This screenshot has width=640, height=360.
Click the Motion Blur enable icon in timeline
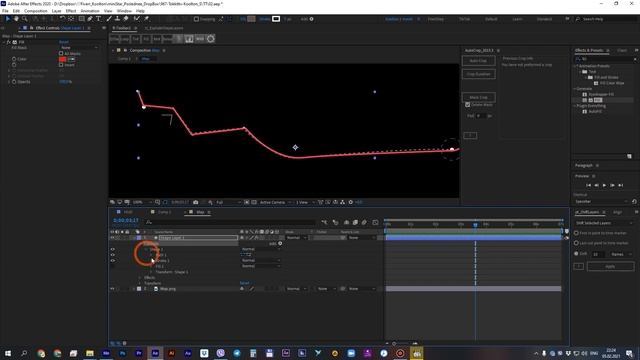[x=364, y=222]
